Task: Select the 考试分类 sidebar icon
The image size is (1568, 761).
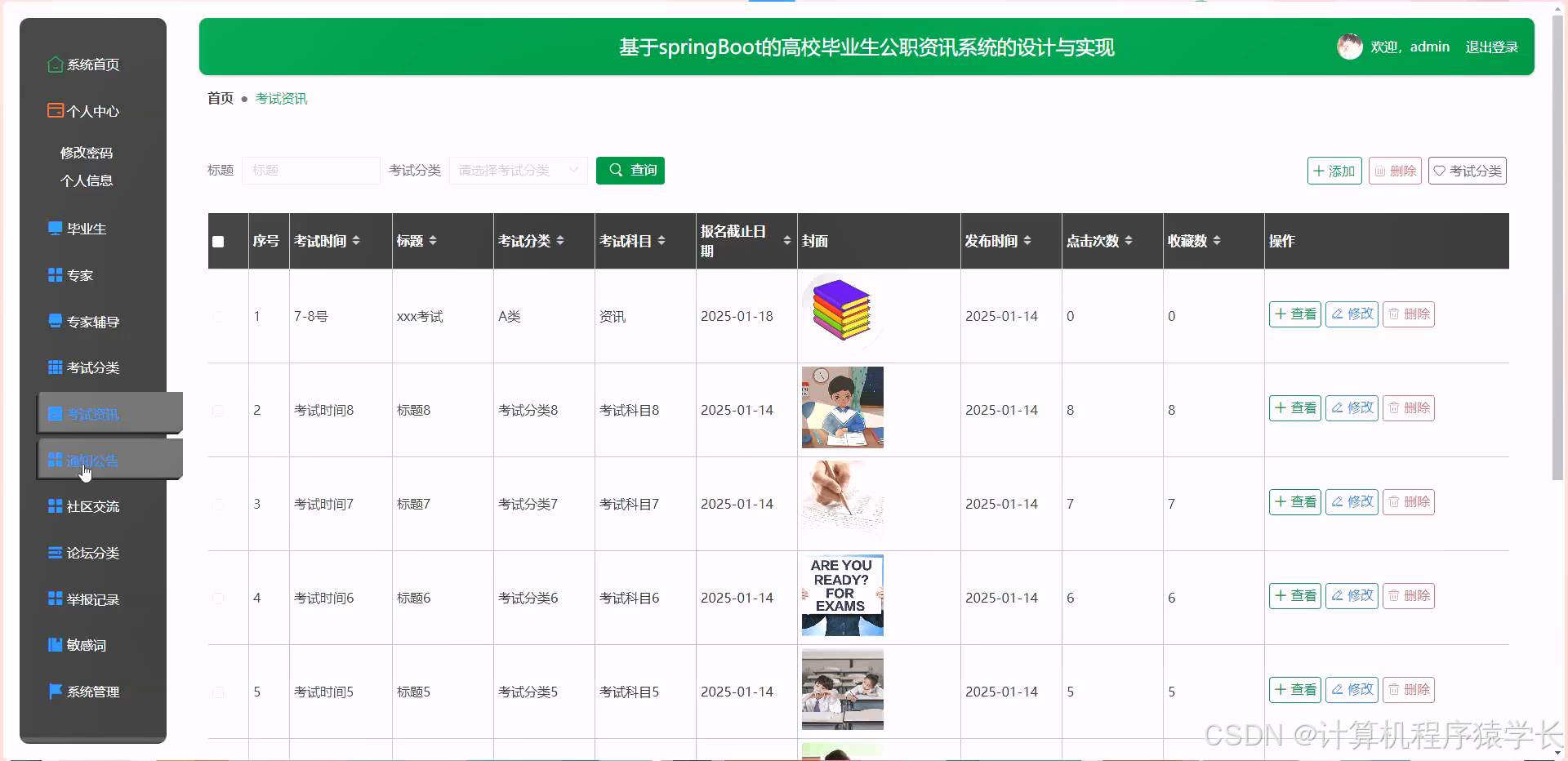Action: tap(54, 367)
